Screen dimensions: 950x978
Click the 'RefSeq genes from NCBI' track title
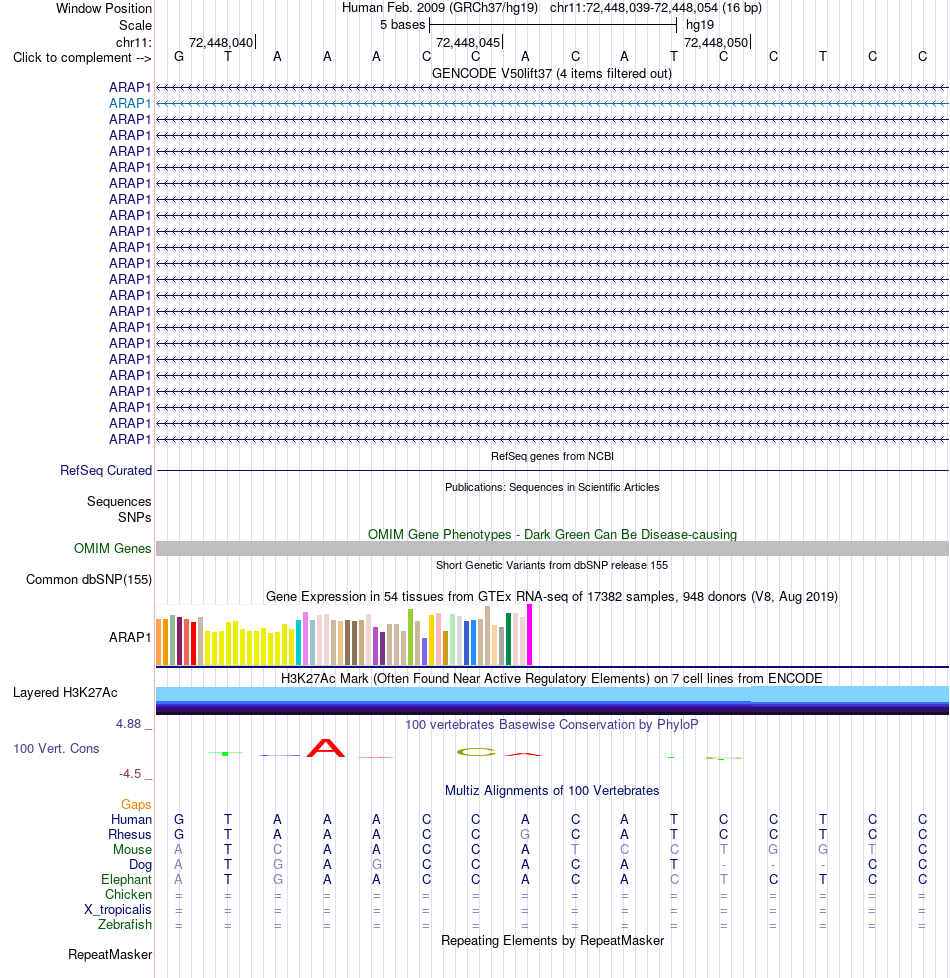click(552, 456)
